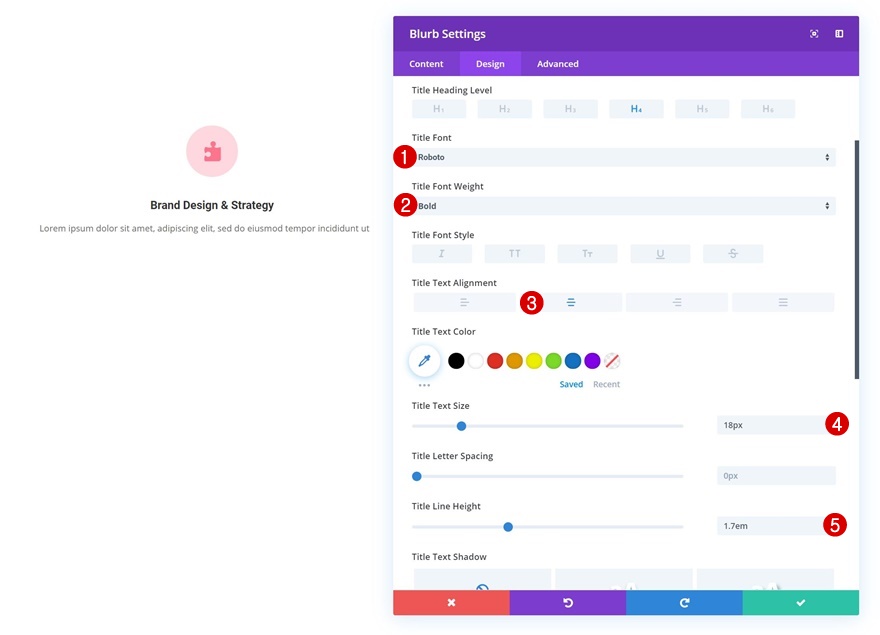Choose the transparent color swatch
880x635 pixels.
pyautogui.click(x=612, y=361)
